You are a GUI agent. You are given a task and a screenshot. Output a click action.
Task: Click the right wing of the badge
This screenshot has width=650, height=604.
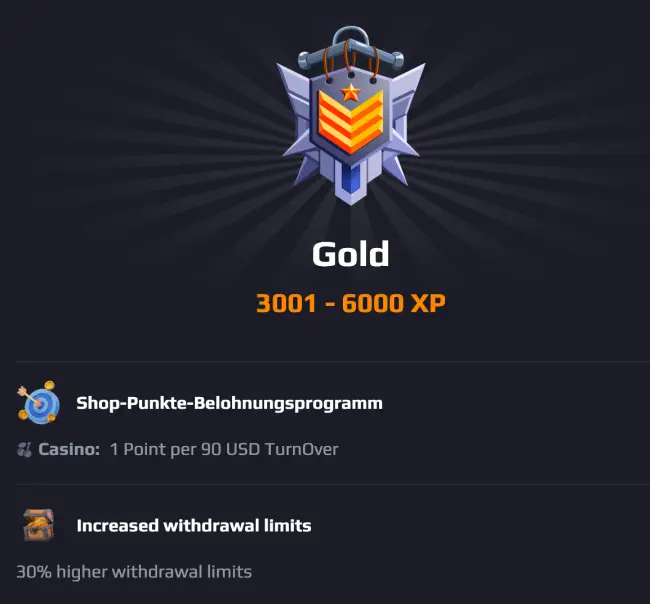tap(406, 120)
